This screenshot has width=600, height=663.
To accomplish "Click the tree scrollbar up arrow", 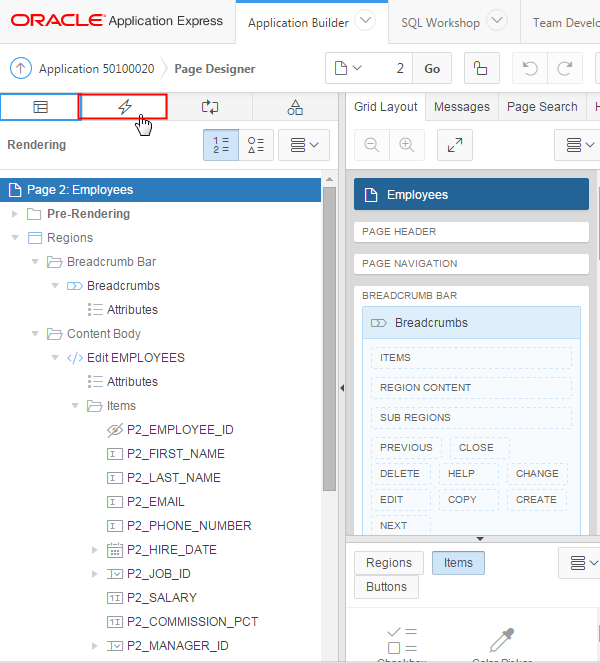I will click(x=329, y=180).
